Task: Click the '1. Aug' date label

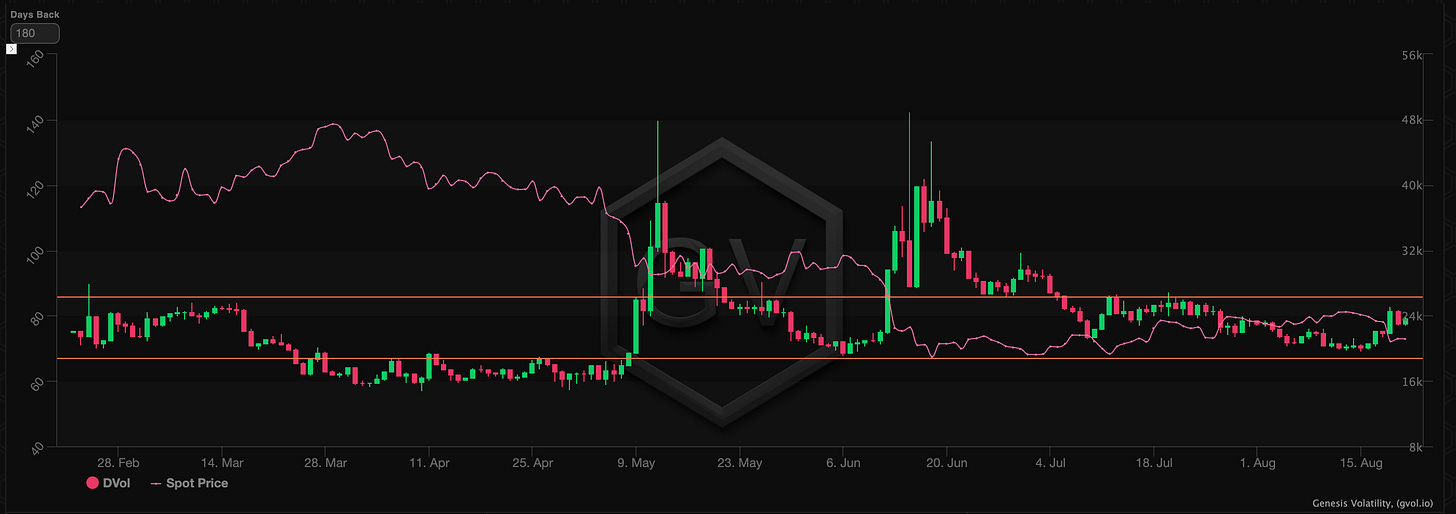Action: click(1257, 464)
